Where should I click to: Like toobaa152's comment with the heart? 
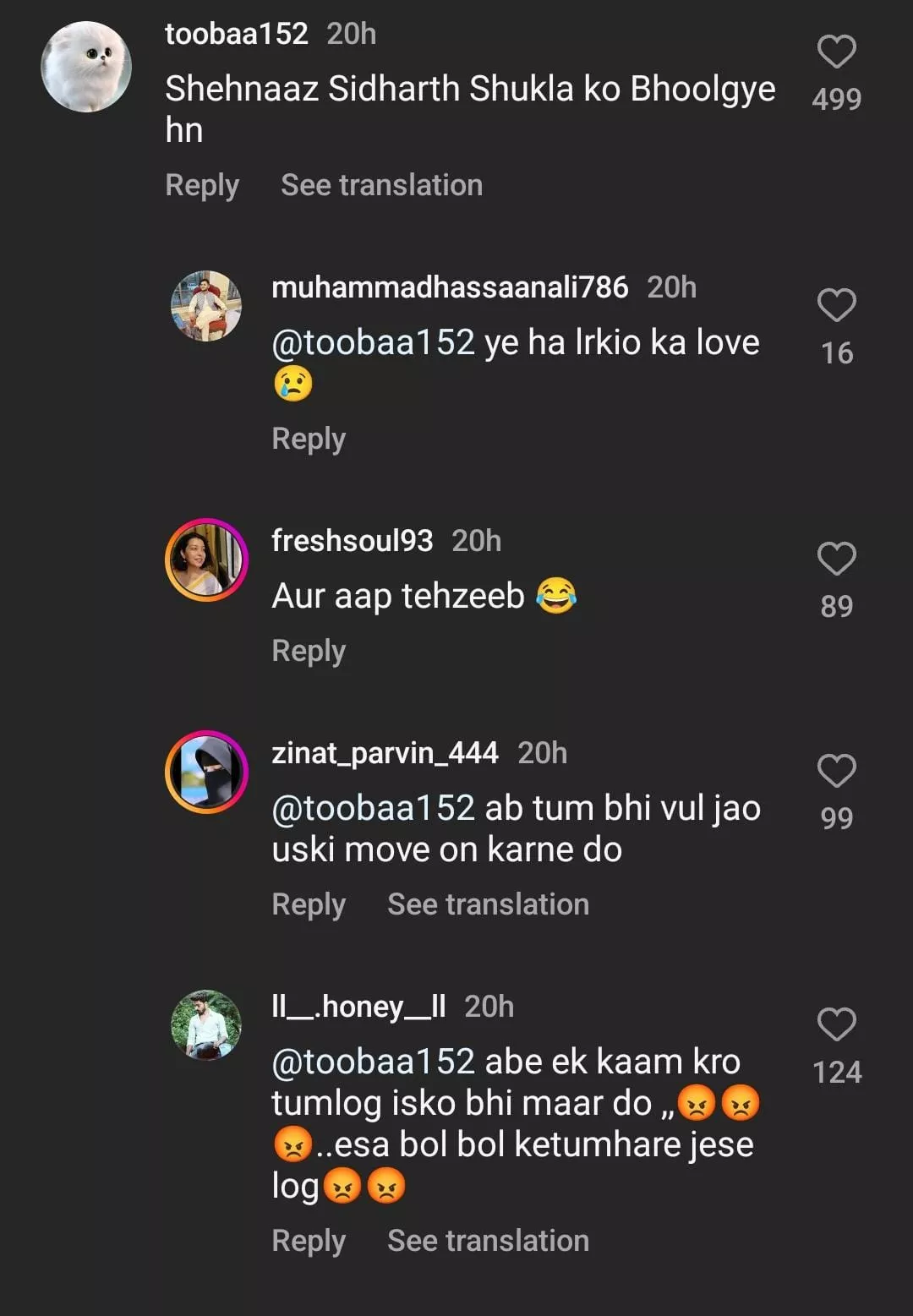pos(836,52)
